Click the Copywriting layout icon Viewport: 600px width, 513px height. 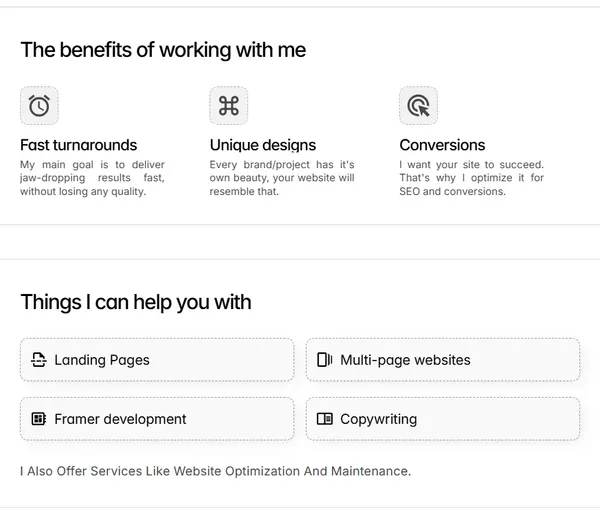[324, 419]
